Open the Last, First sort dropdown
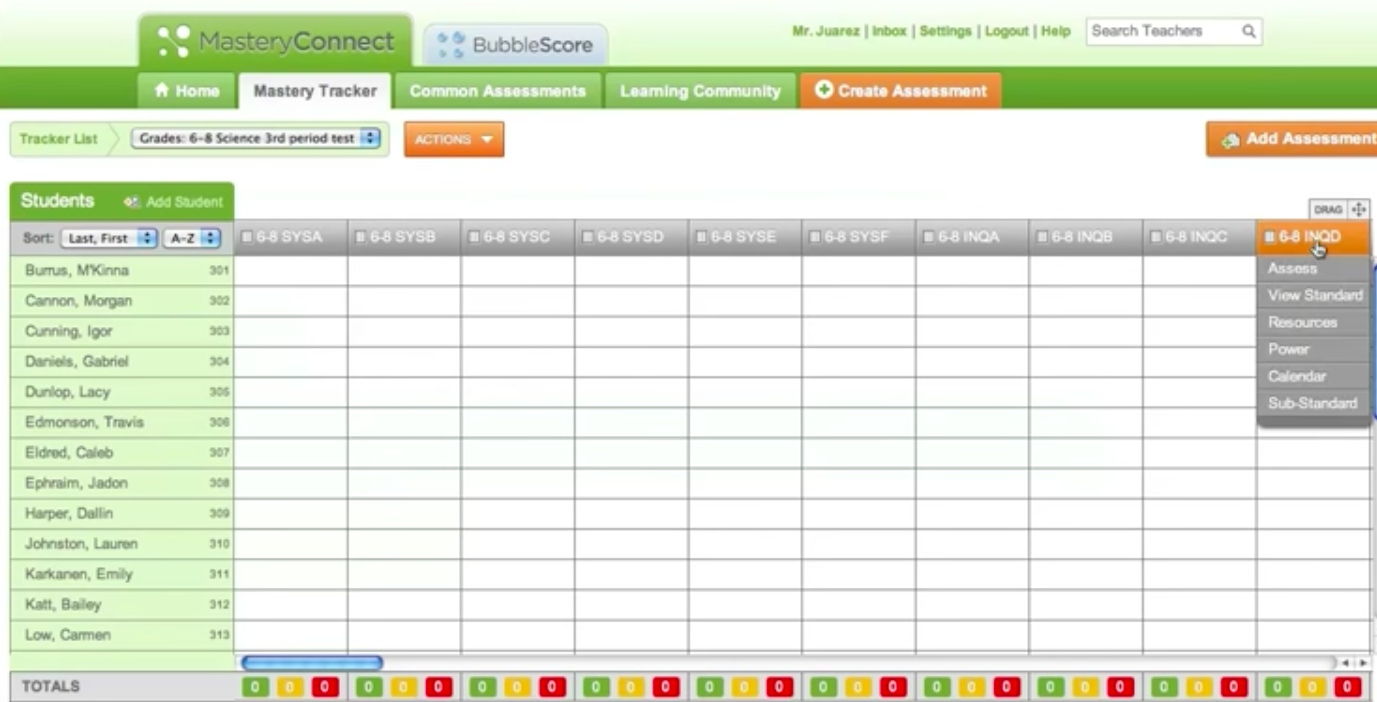Image resolution: width=1377 pixels, height=702 pixels. pyautogui.click(x=109, y=238)
